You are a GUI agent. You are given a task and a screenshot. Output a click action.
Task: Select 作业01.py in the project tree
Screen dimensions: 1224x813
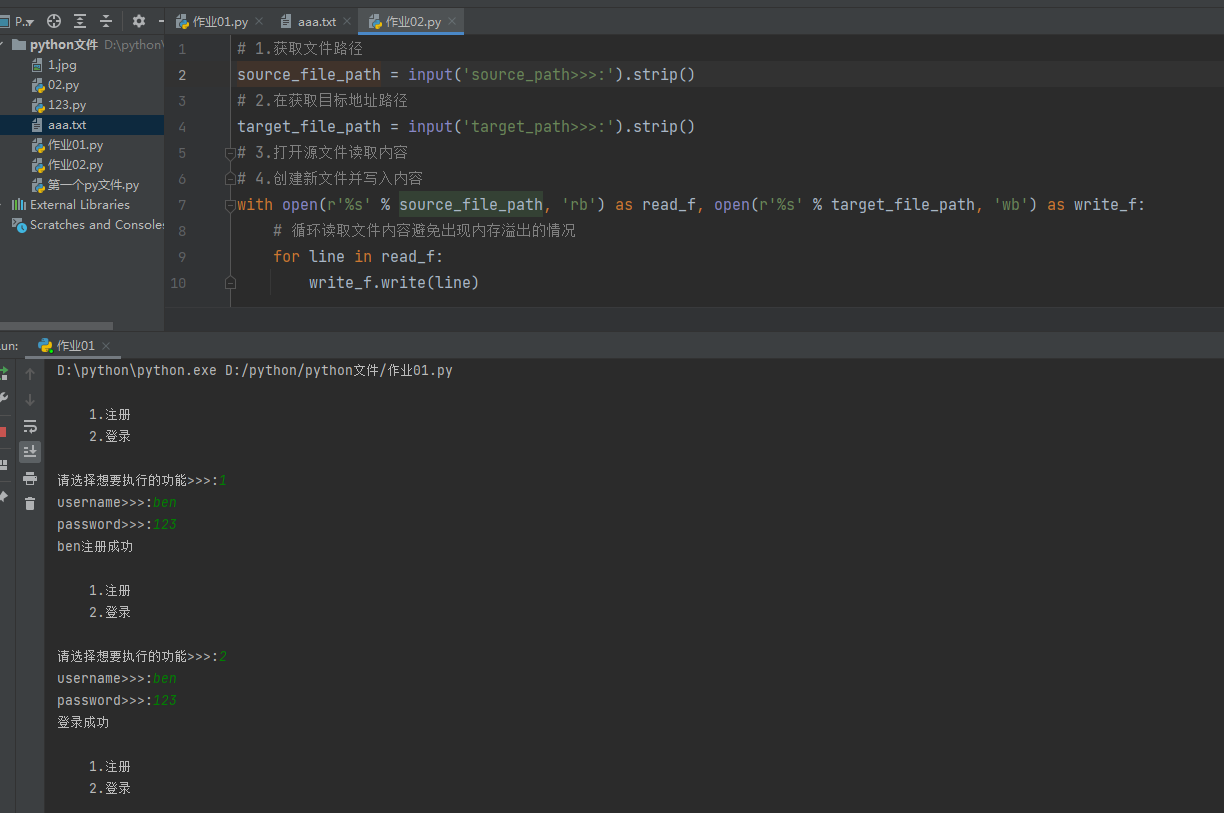coord(82,145)
